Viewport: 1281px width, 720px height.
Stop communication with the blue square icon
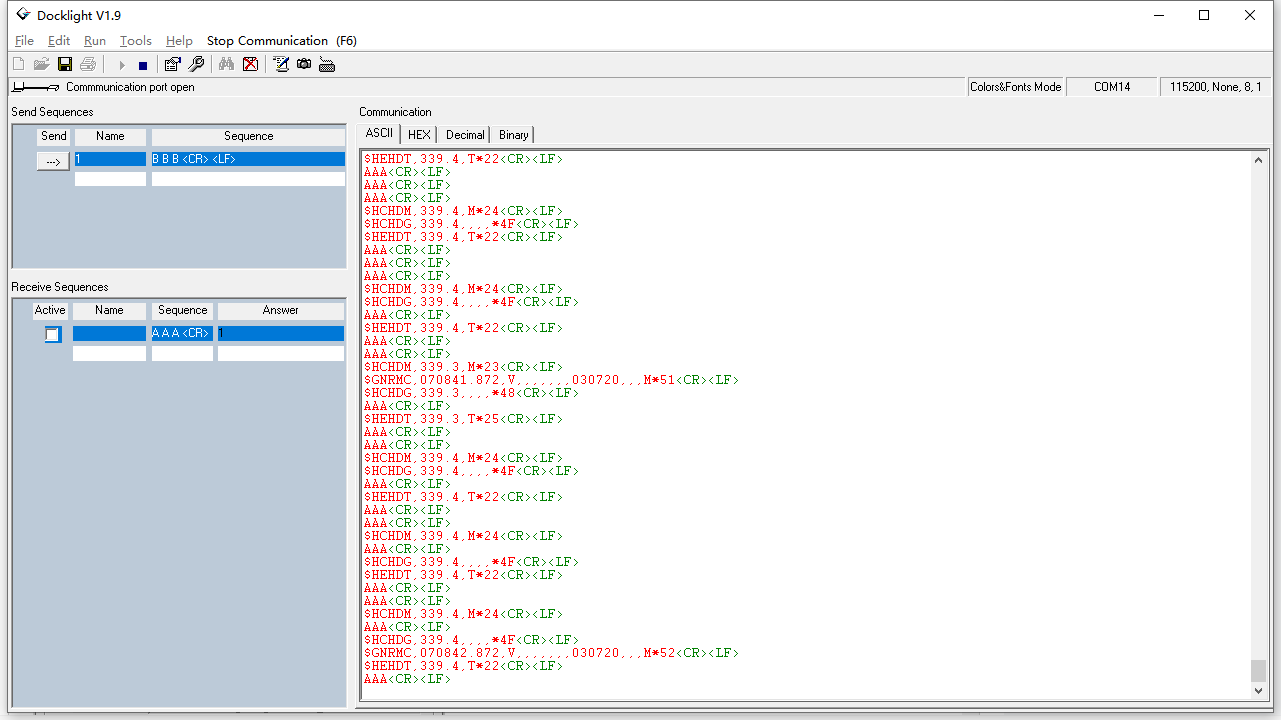pos(143,65)
